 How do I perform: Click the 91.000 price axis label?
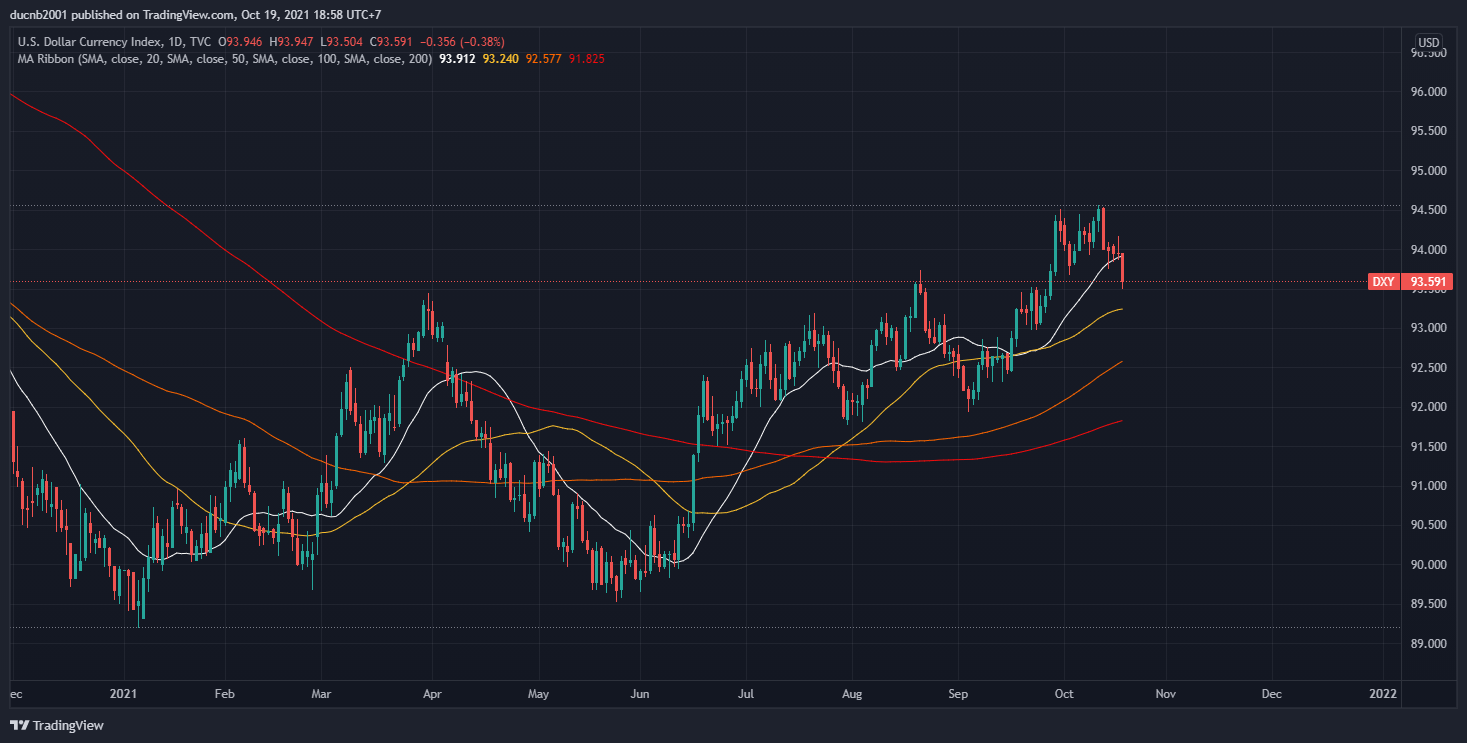click(1429, 486)
